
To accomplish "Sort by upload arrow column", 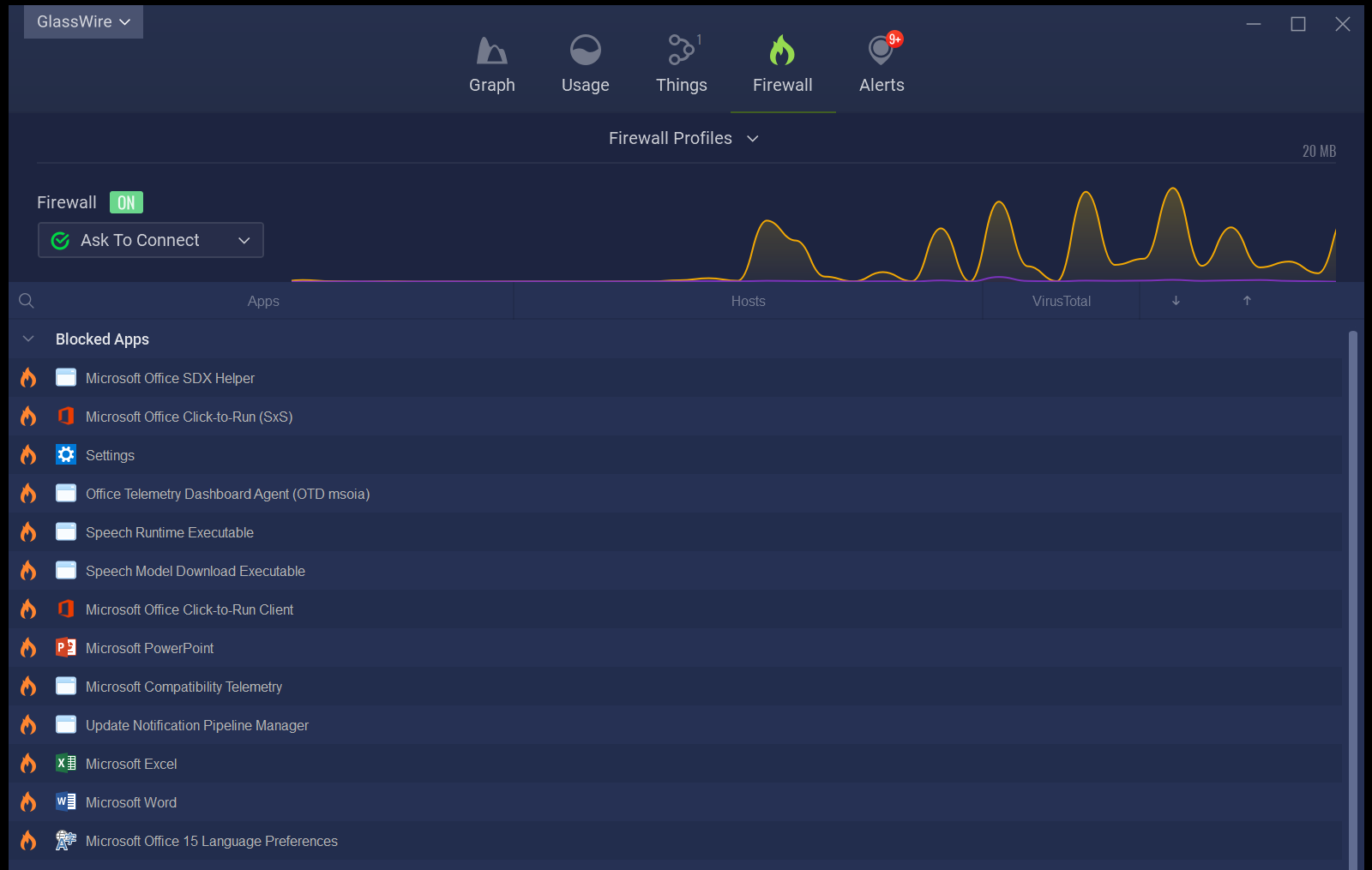I will point(1247,301).
